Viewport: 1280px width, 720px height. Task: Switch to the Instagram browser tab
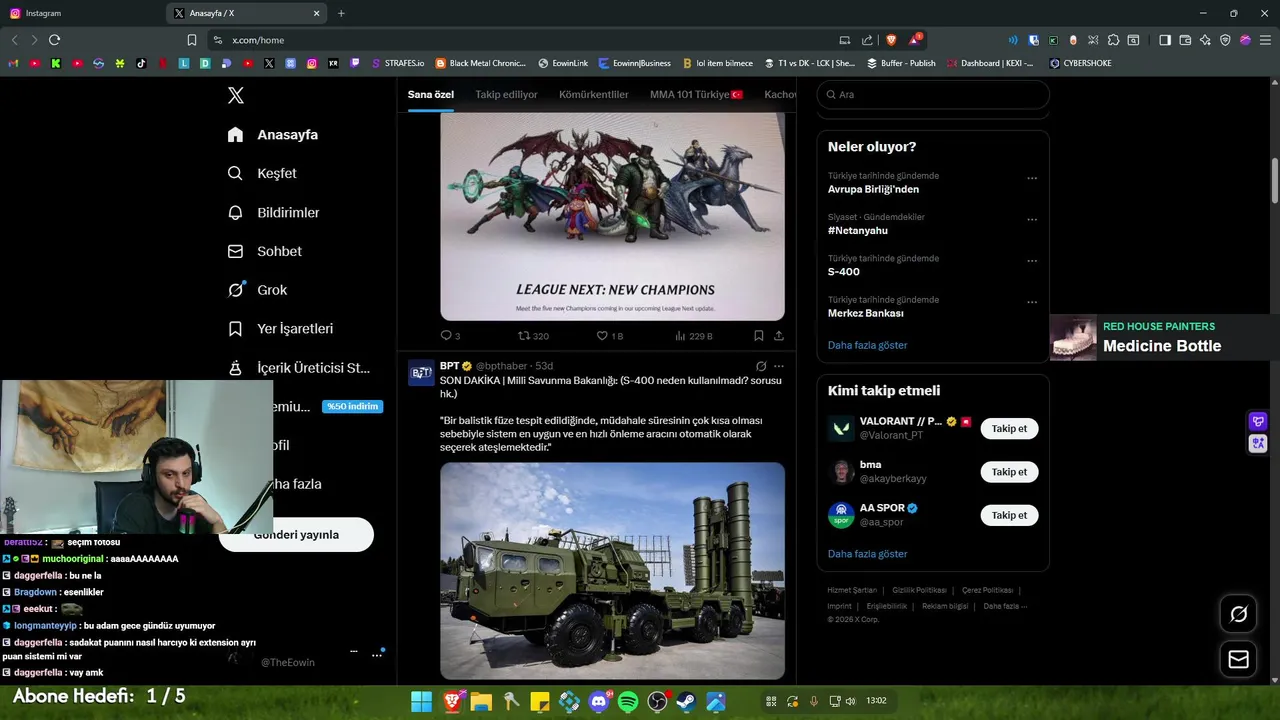[x=81, y=13]
